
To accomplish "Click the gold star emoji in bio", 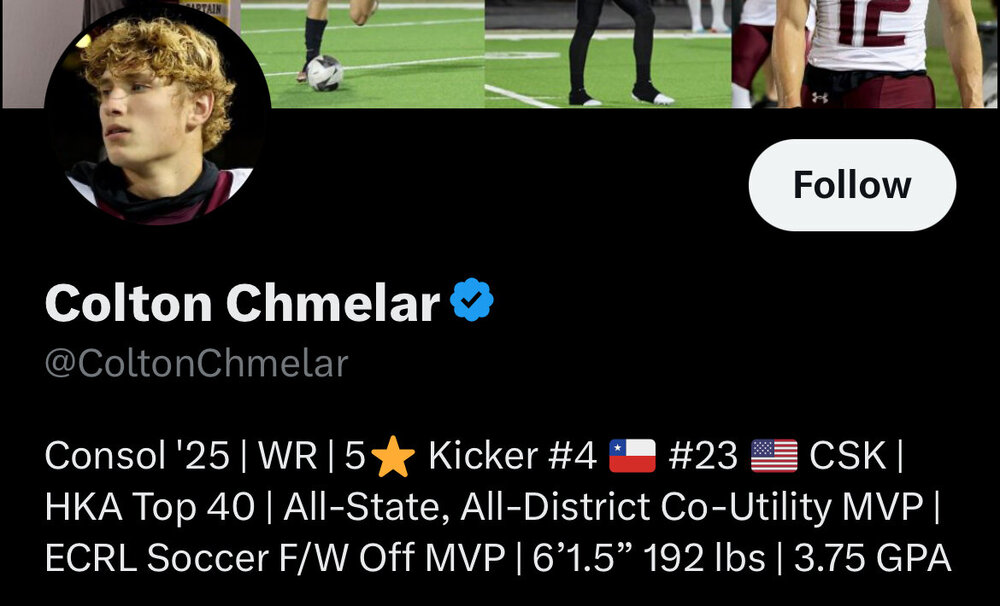I will coord(393,456).
